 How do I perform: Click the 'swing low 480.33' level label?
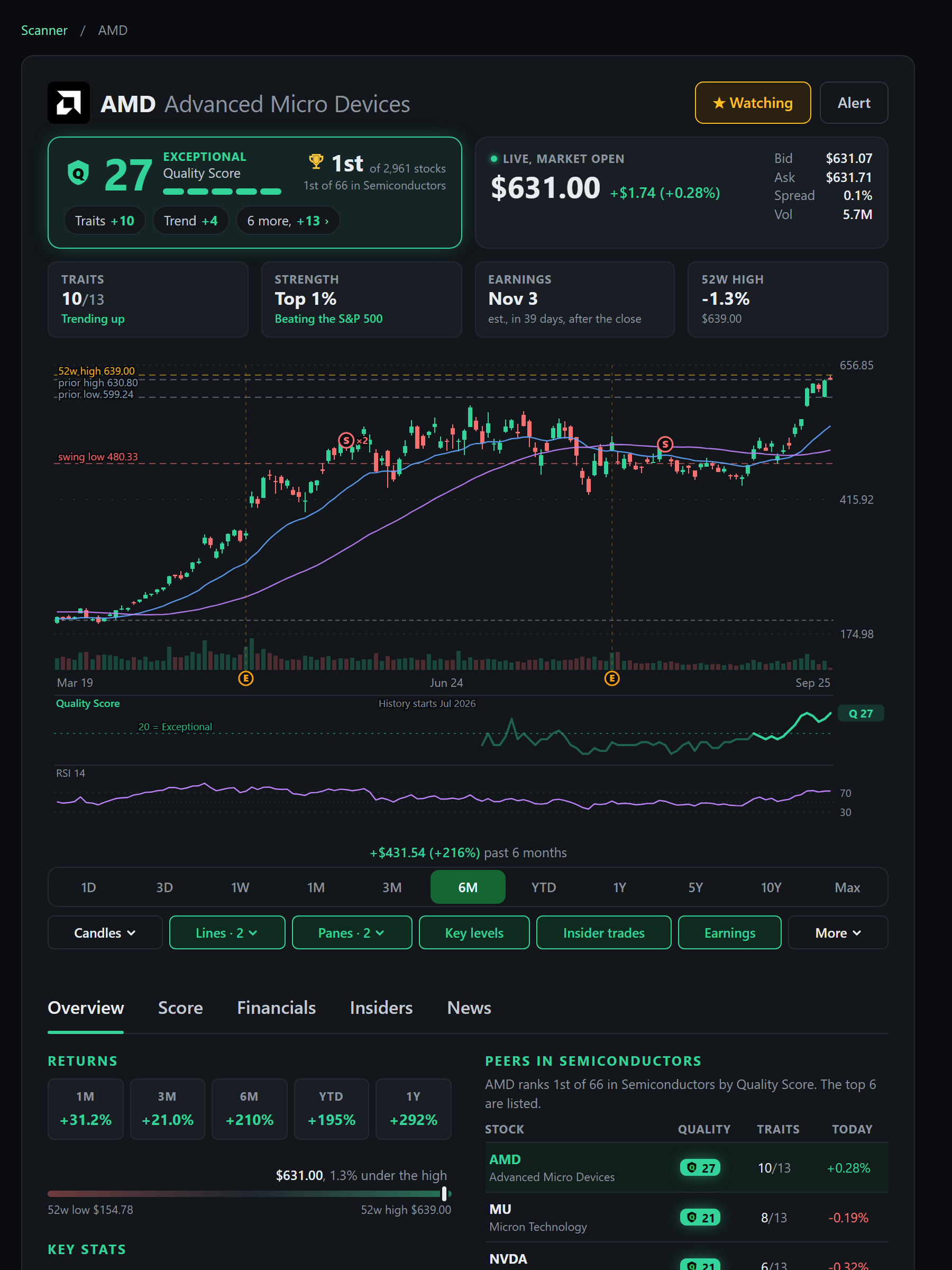coord(97,457)
